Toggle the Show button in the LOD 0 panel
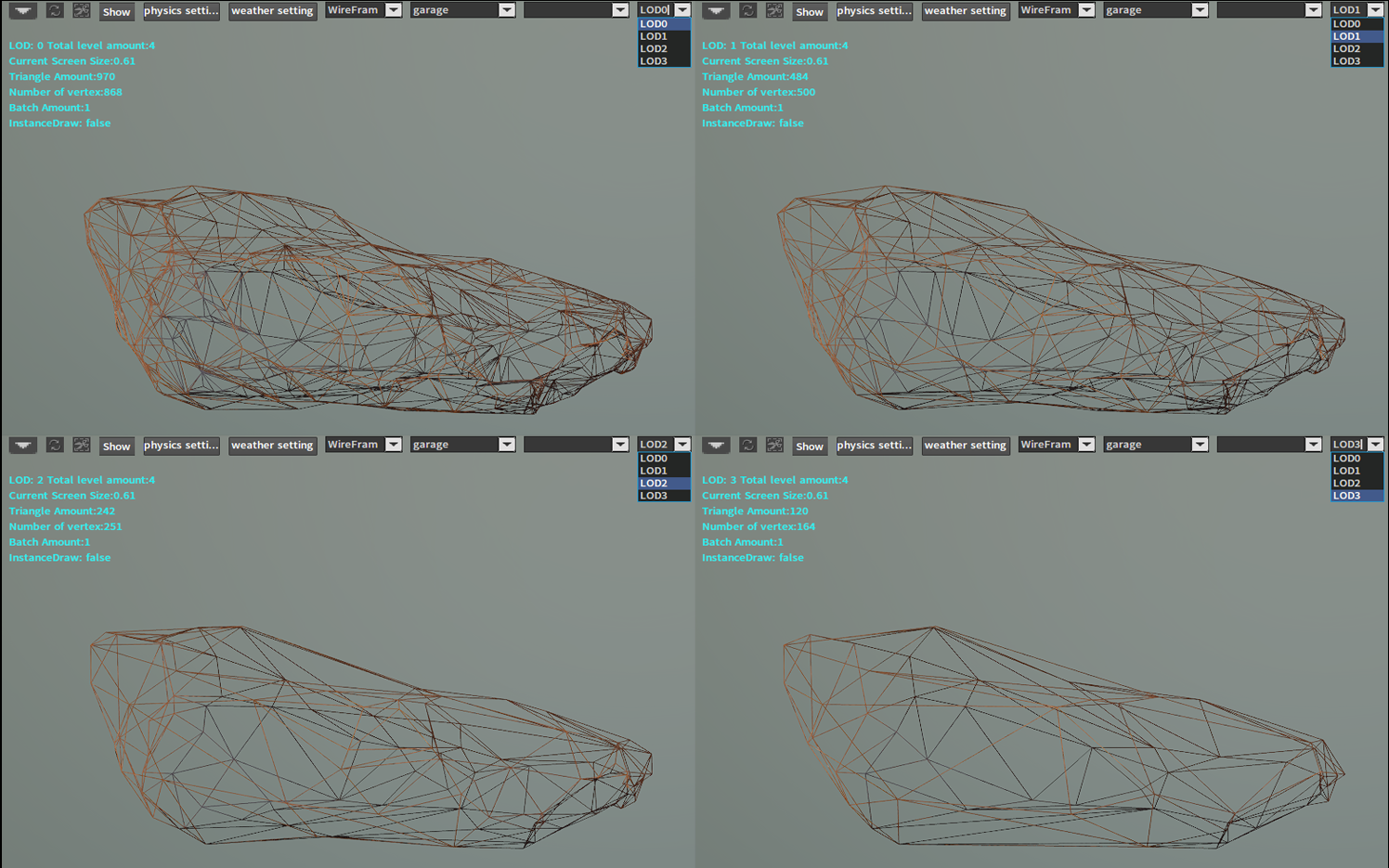1389x868 pixels. pos(116,12)
